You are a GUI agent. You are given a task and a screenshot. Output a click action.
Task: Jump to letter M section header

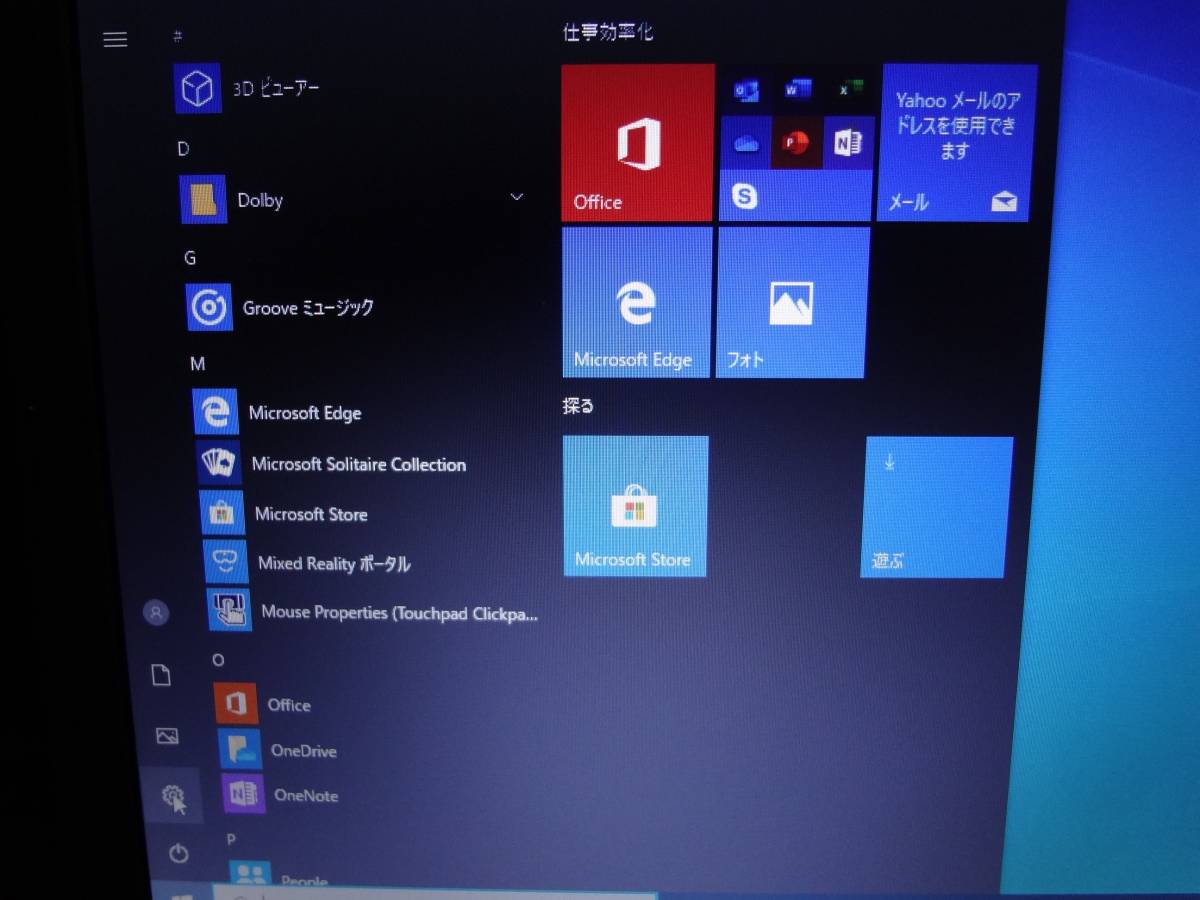click(198, 364)
